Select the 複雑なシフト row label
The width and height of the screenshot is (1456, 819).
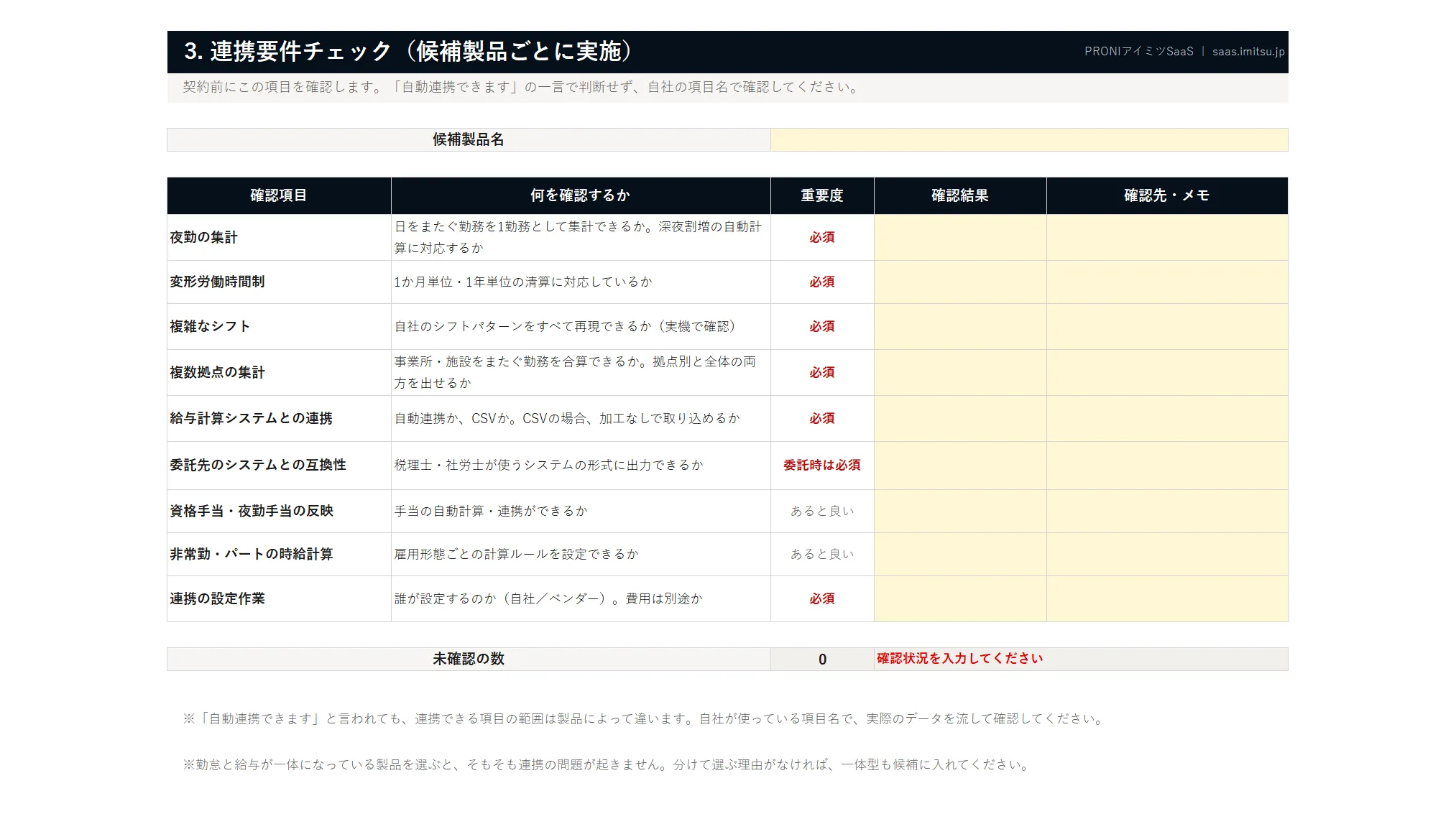(279, 326)
